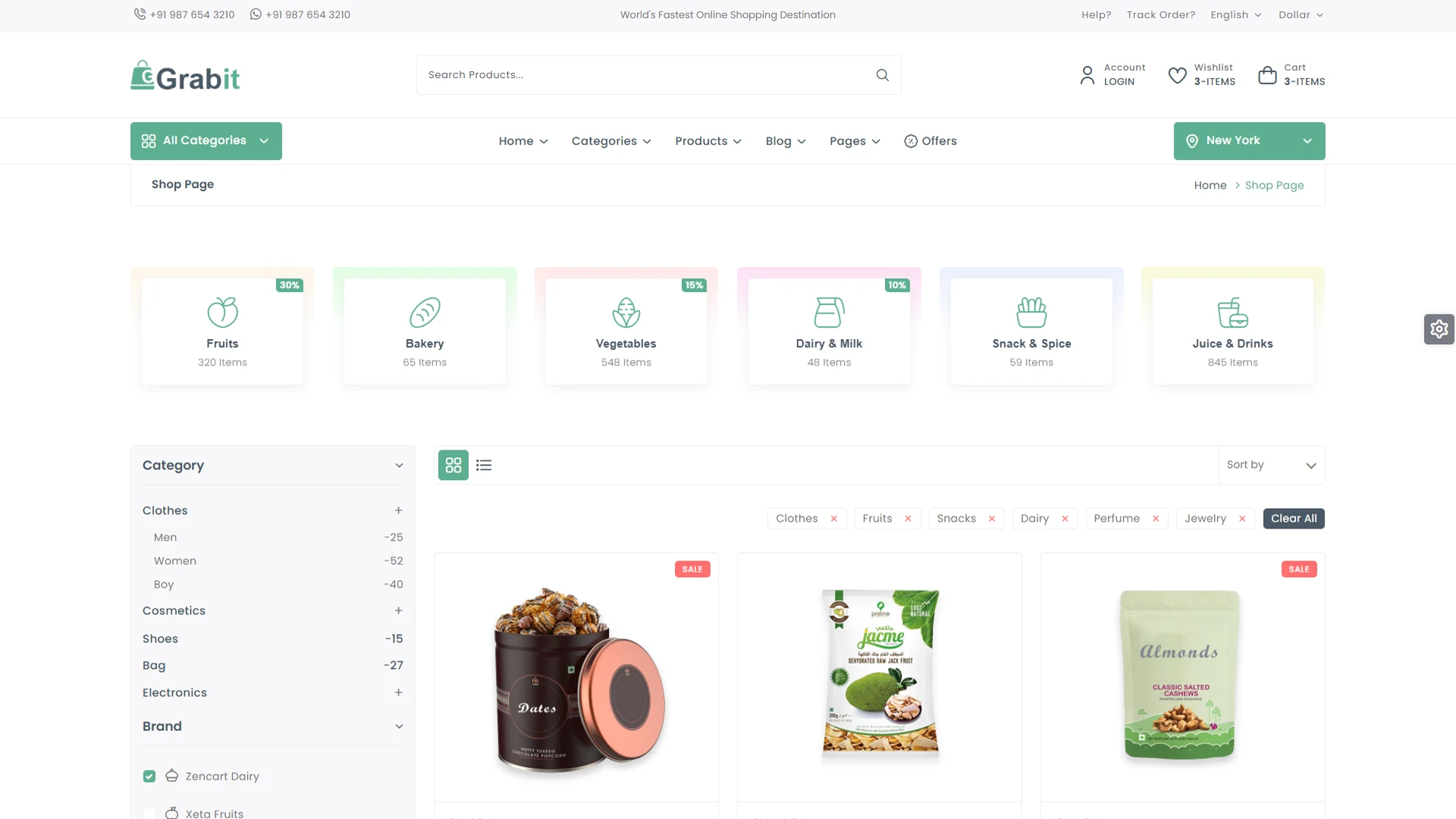Open the Vegetables category card
Viewport: 1456px width, 819px height.
coord(626,331)
